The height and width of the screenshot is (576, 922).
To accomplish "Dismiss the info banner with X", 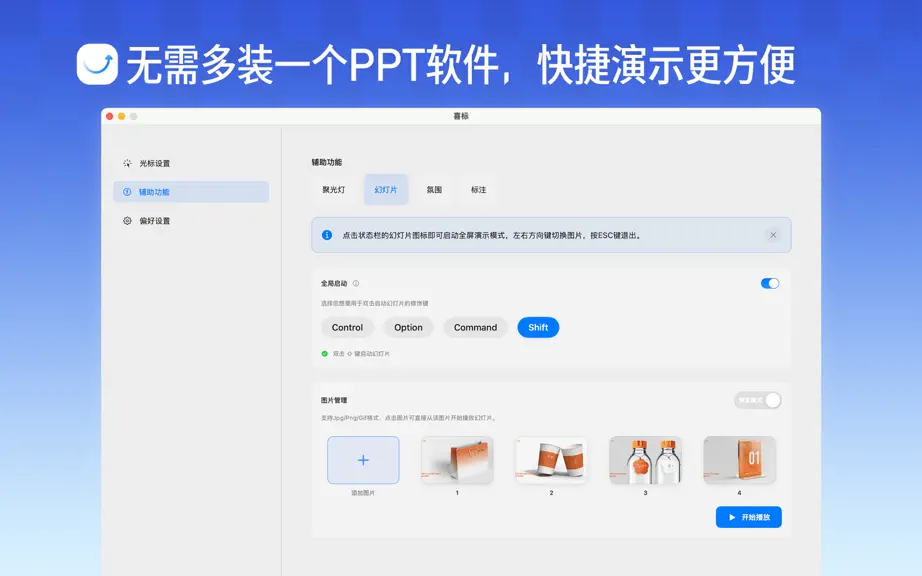I will tap(773, 235).
